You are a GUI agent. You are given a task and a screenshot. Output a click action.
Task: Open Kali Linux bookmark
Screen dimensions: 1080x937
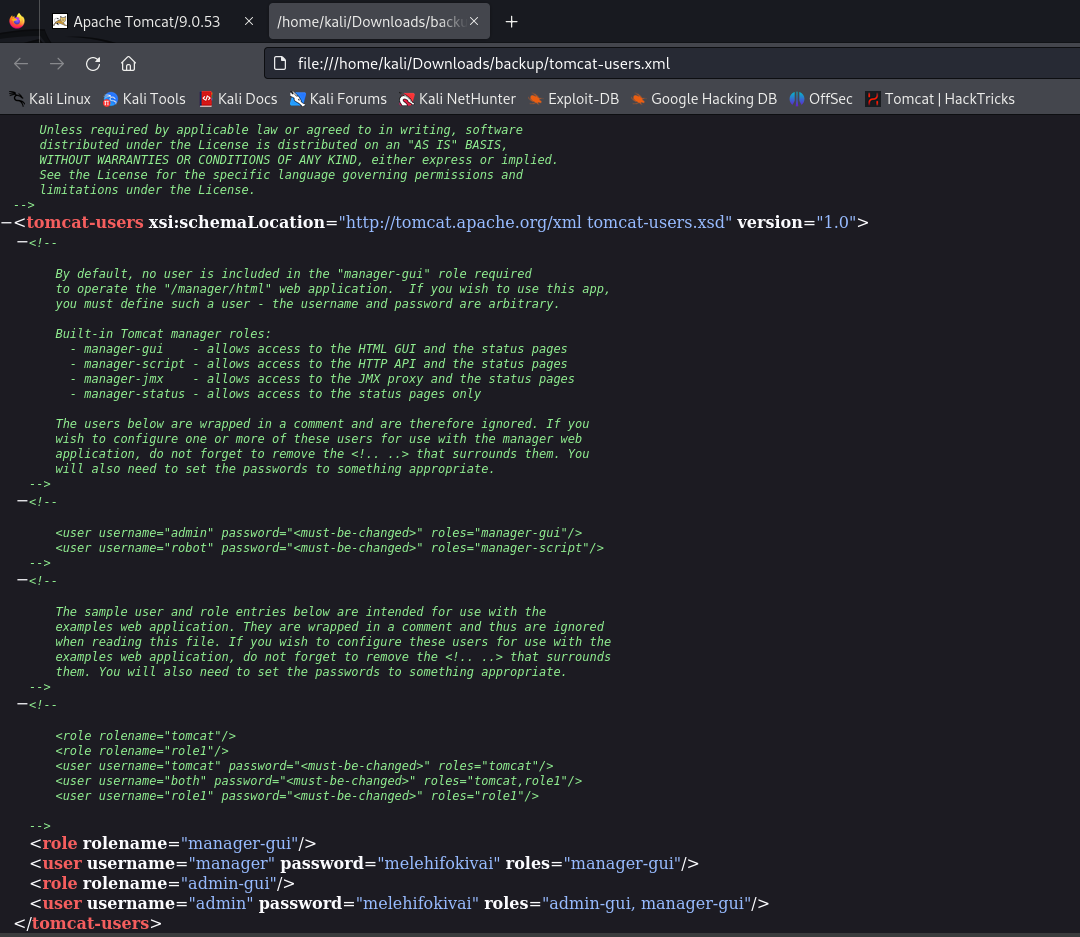50,99
